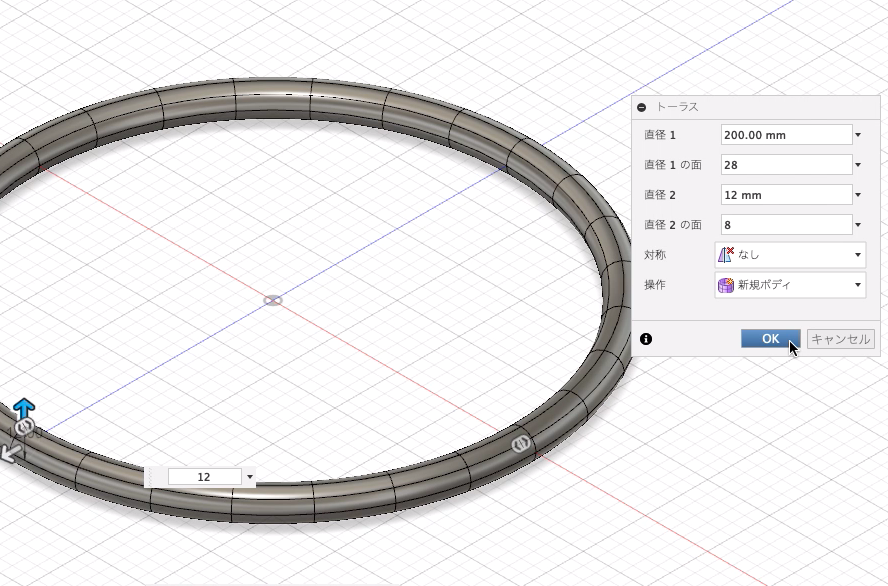This screenshot has height=586, width=888.
Task: Open the 操作 dropdown set to 新規ボディ
Action: point(790,285)
